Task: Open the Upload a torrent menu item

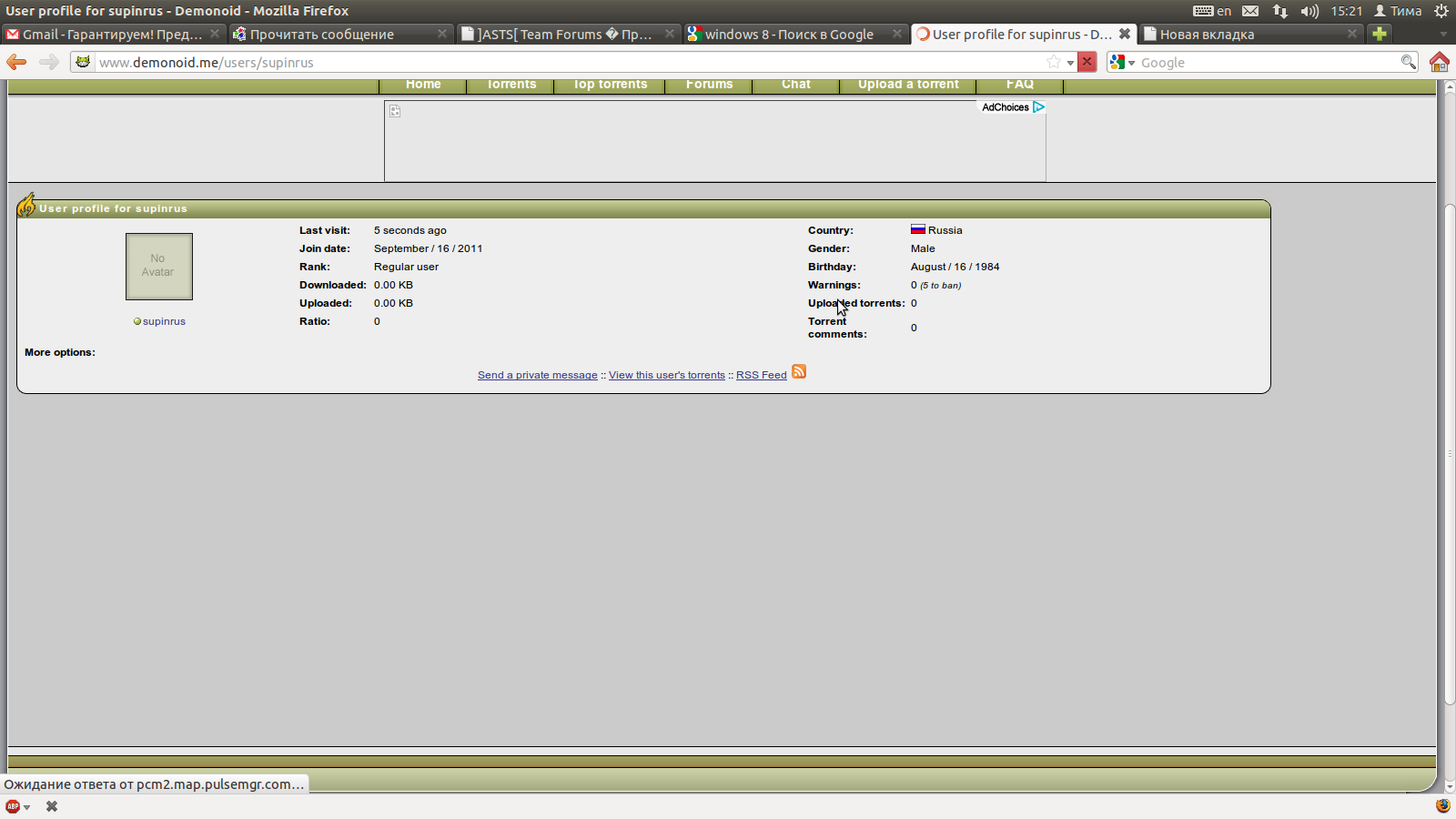Action: coord(908,85)
